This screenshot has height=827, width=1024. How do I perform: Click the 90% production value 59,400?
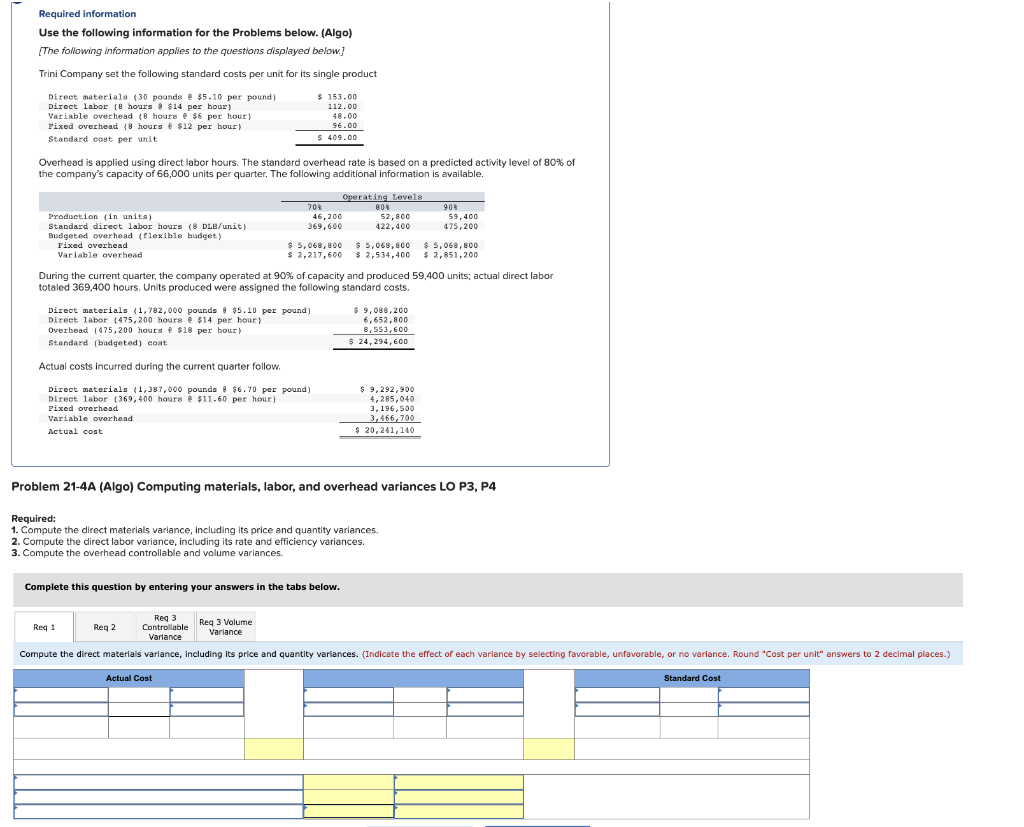pyautogui.click(x=463, y=216)
